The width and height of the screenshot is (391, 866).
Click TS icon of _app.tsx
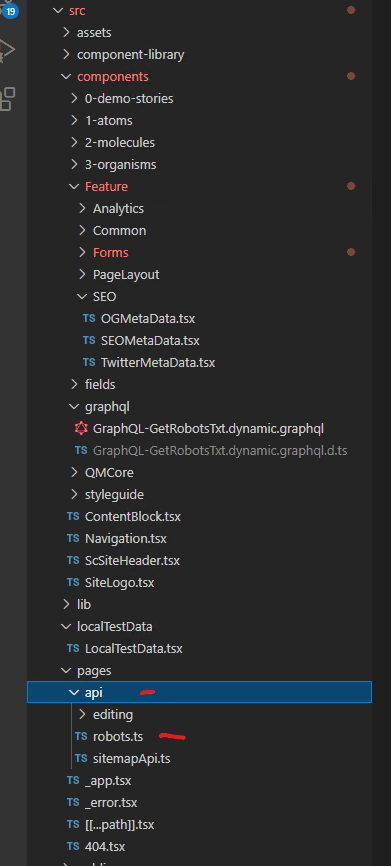point(73,781)
